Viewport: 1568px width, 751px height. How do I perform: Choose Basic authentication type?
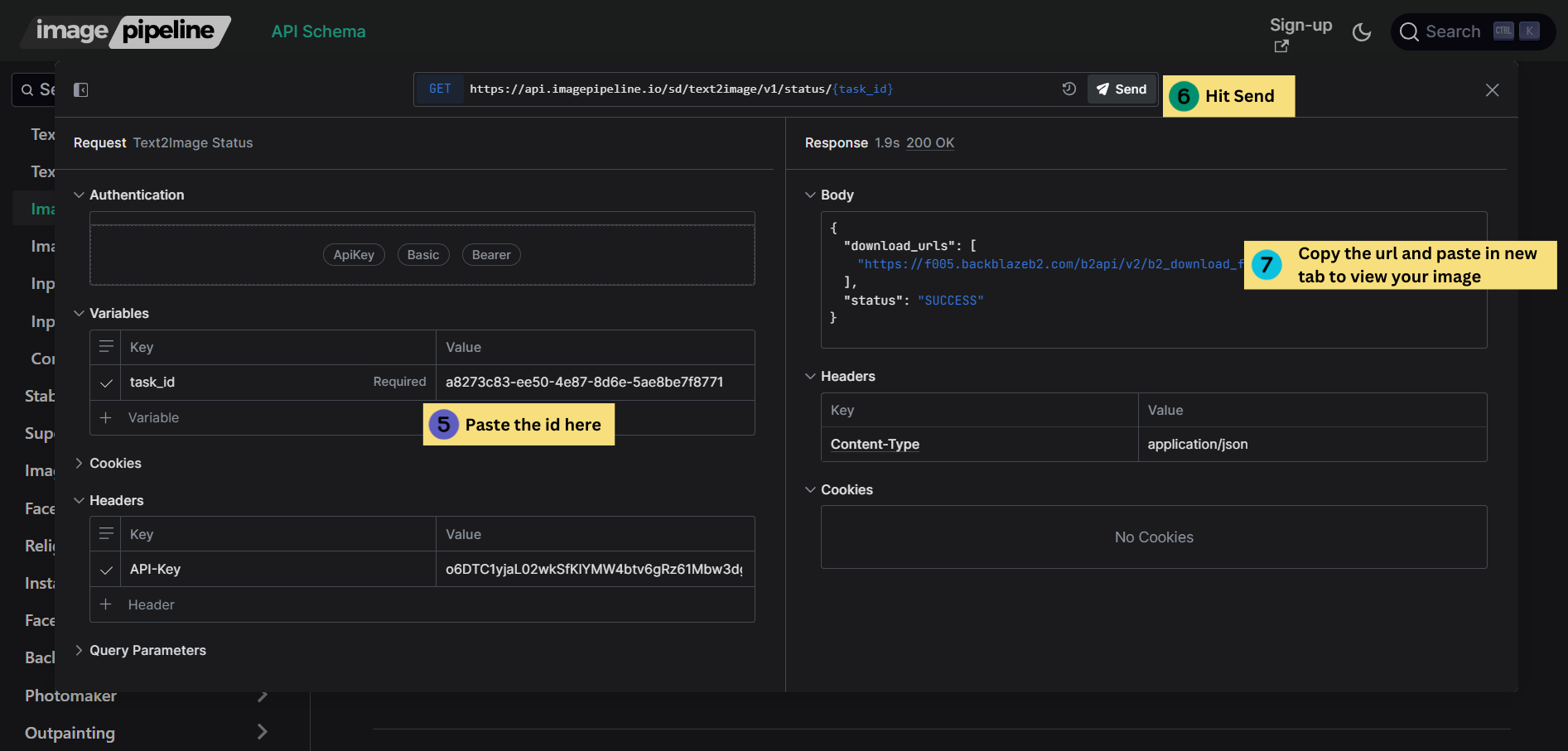click(x=423, y=255)
